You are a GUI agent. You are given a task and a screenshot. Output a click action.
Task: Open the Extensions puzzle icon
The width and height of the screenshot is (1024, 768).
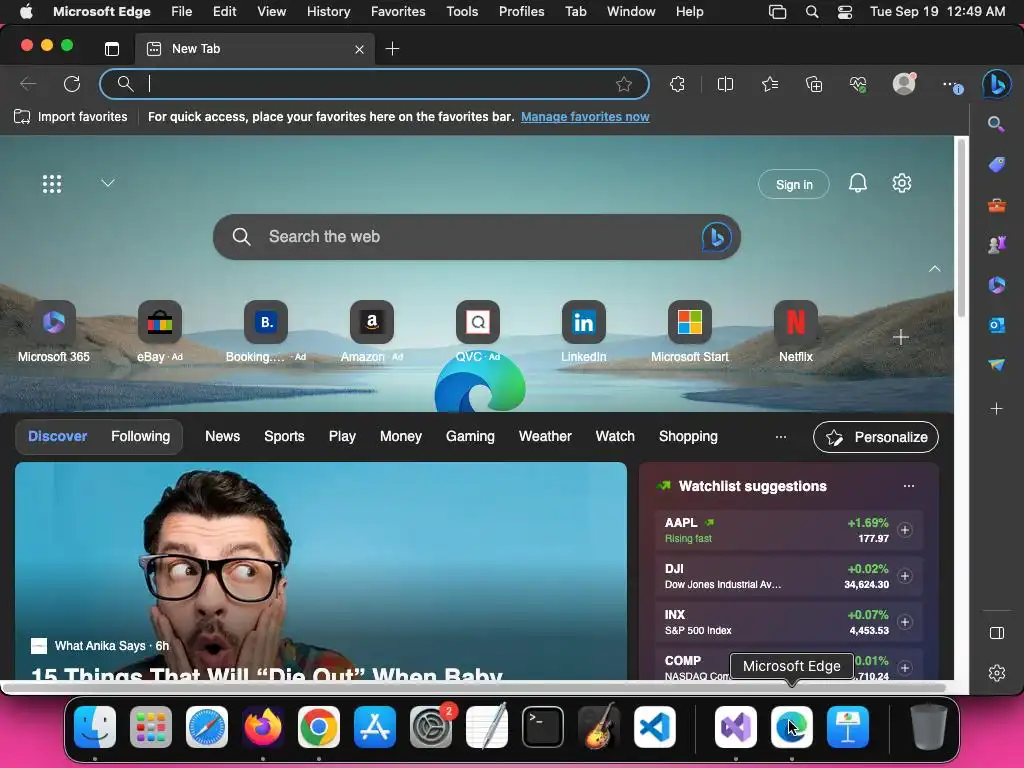tap(677, 84)
